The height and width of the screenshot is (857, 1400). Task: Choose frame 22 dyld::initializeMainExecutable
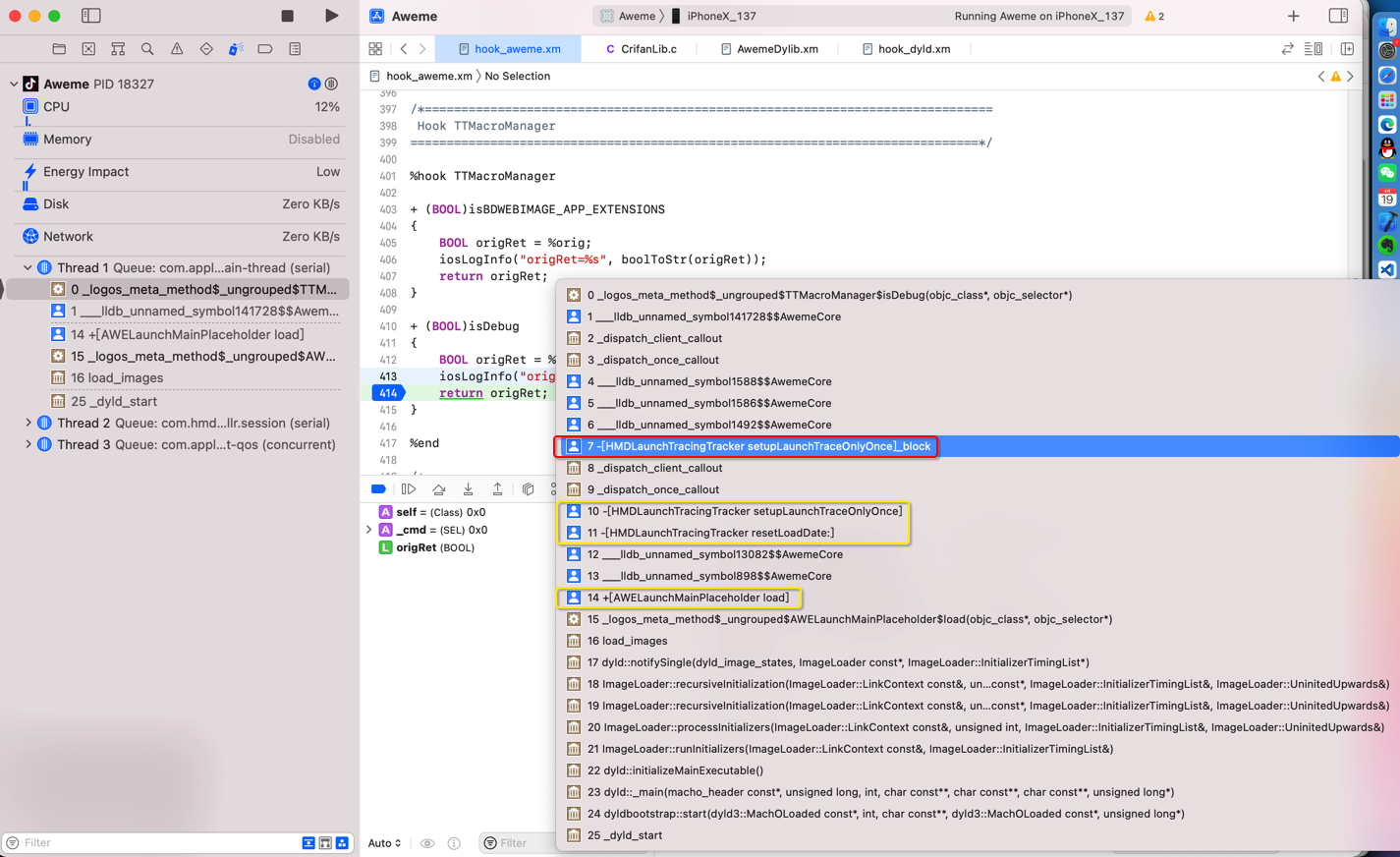[978, 771]
